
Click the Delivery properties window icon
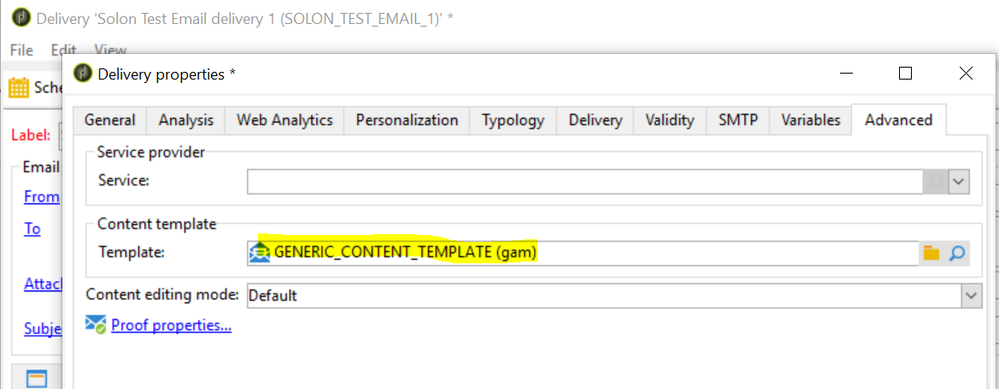[83, 73]
